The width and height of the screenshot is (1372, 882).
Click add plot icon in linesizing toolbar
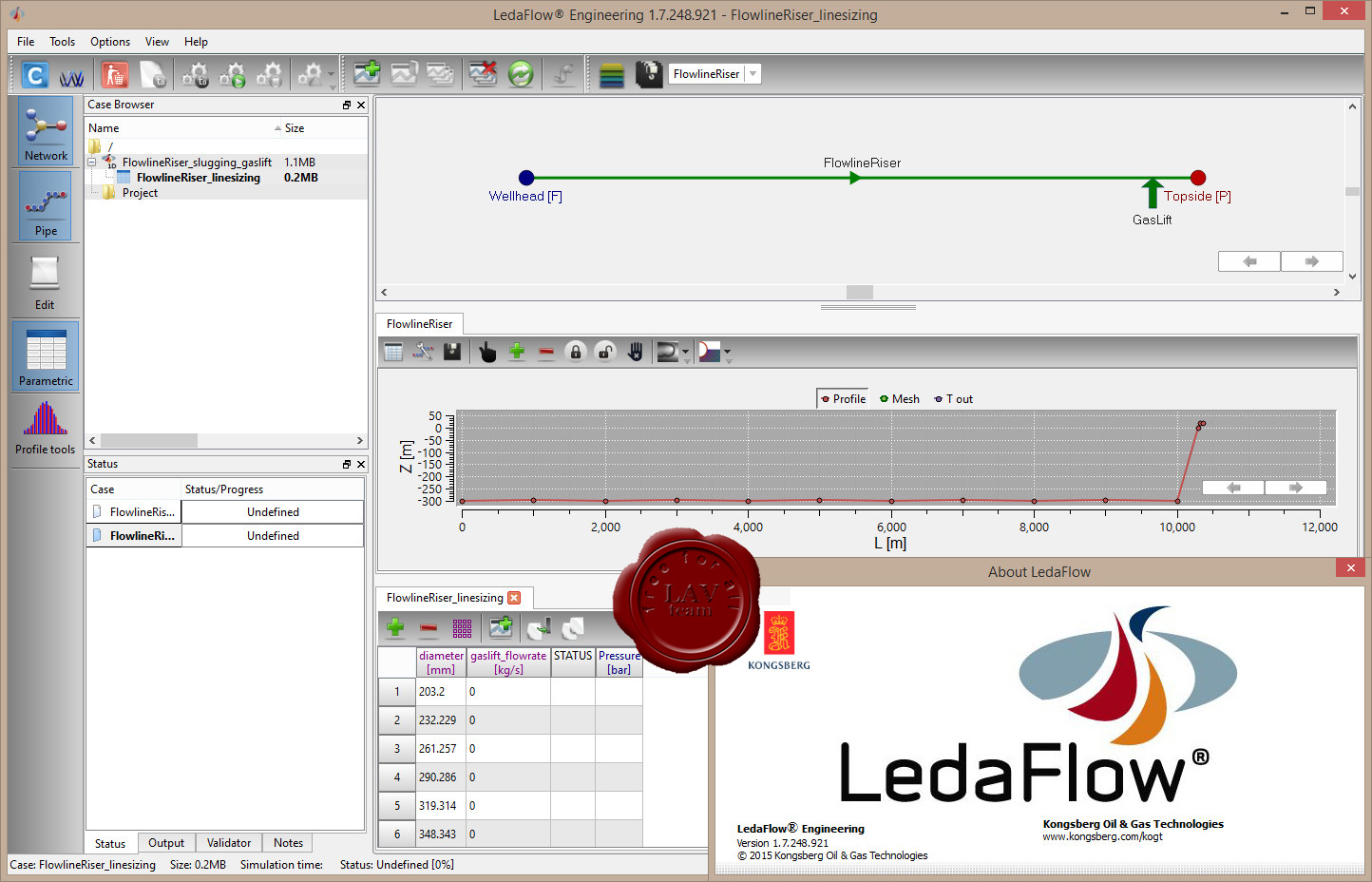point(501,627)
